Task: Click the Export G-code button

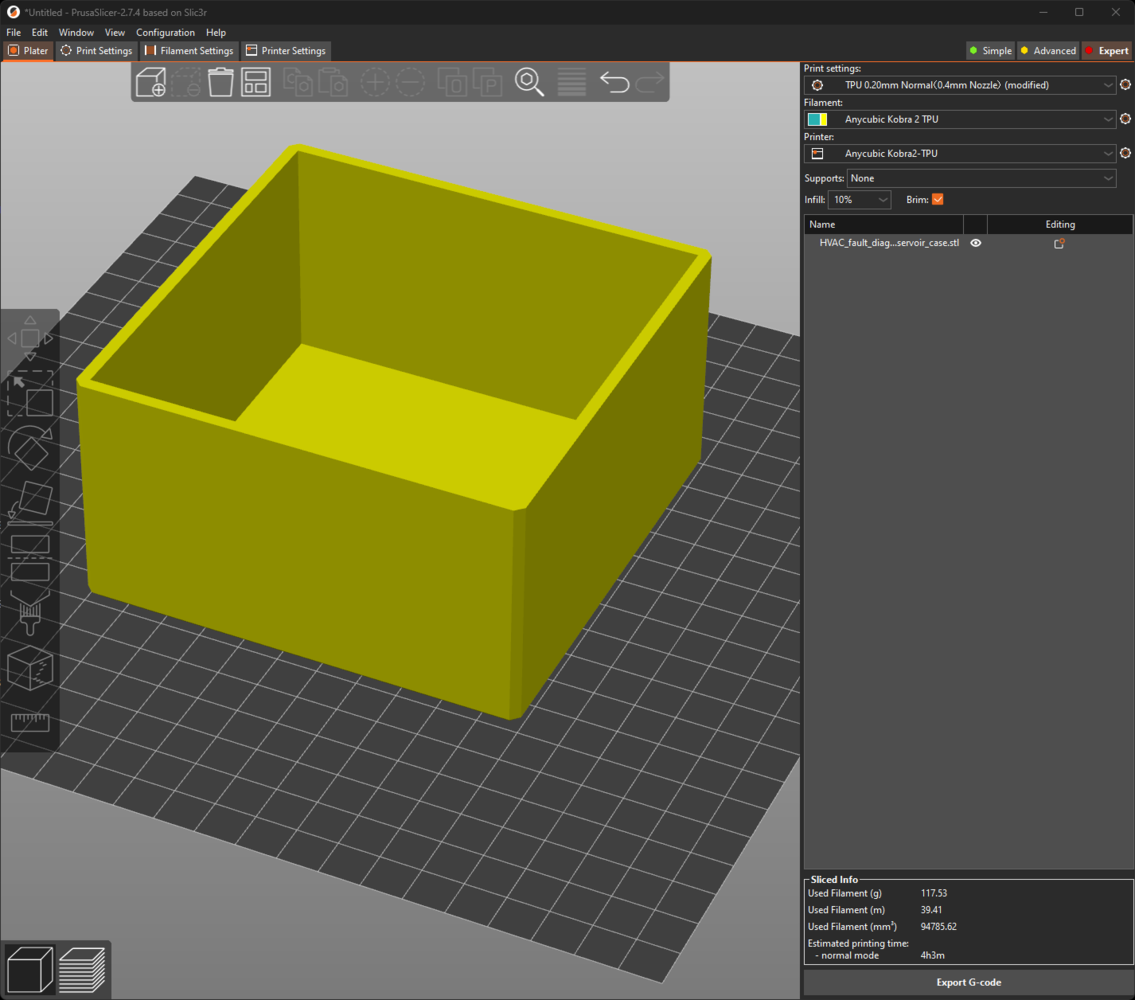Action: click(x=967, y=982)
